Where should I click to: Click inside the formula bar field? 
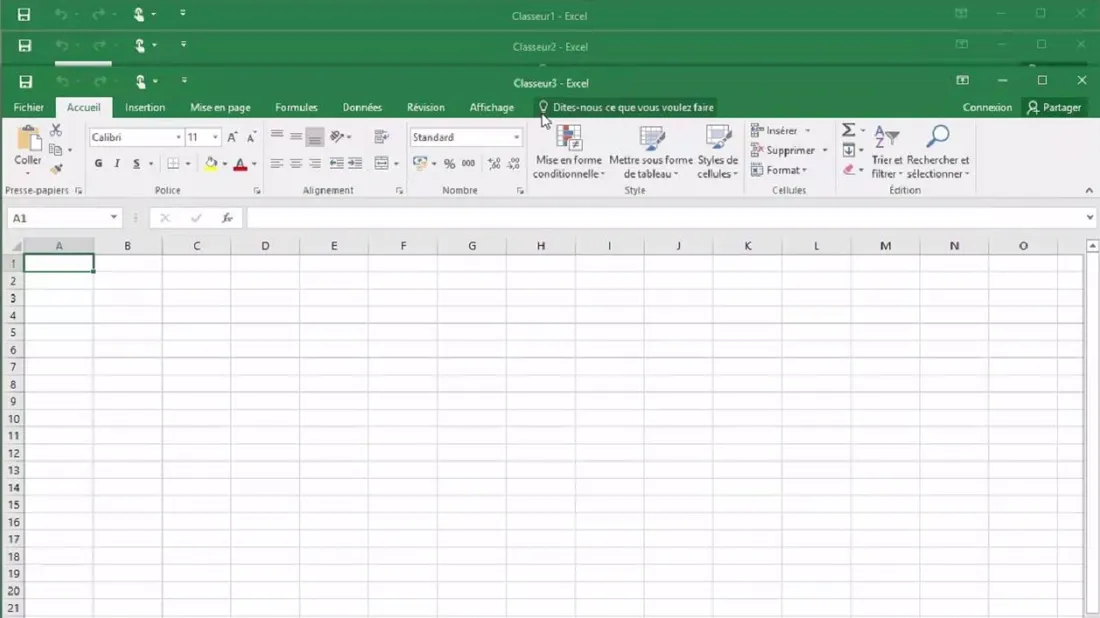tap(660, 218)
